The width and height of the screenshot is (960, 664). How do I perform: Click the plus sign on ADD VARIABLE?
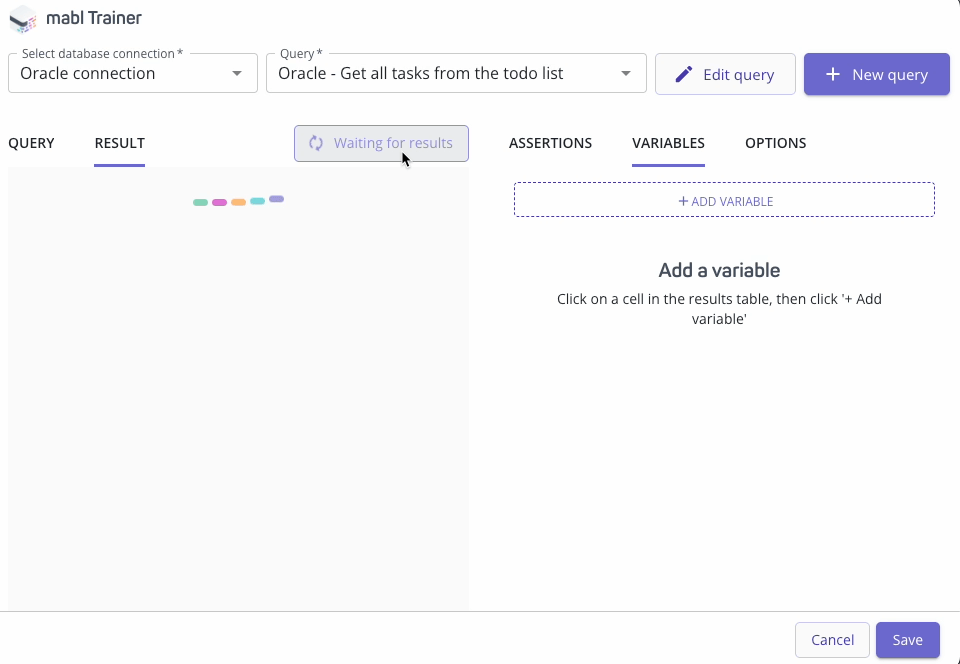(x=683, y=201)
